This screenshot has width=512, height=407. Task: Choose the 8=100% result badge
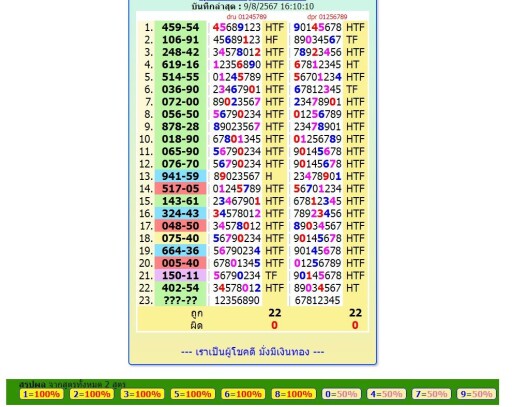[293, 394]
